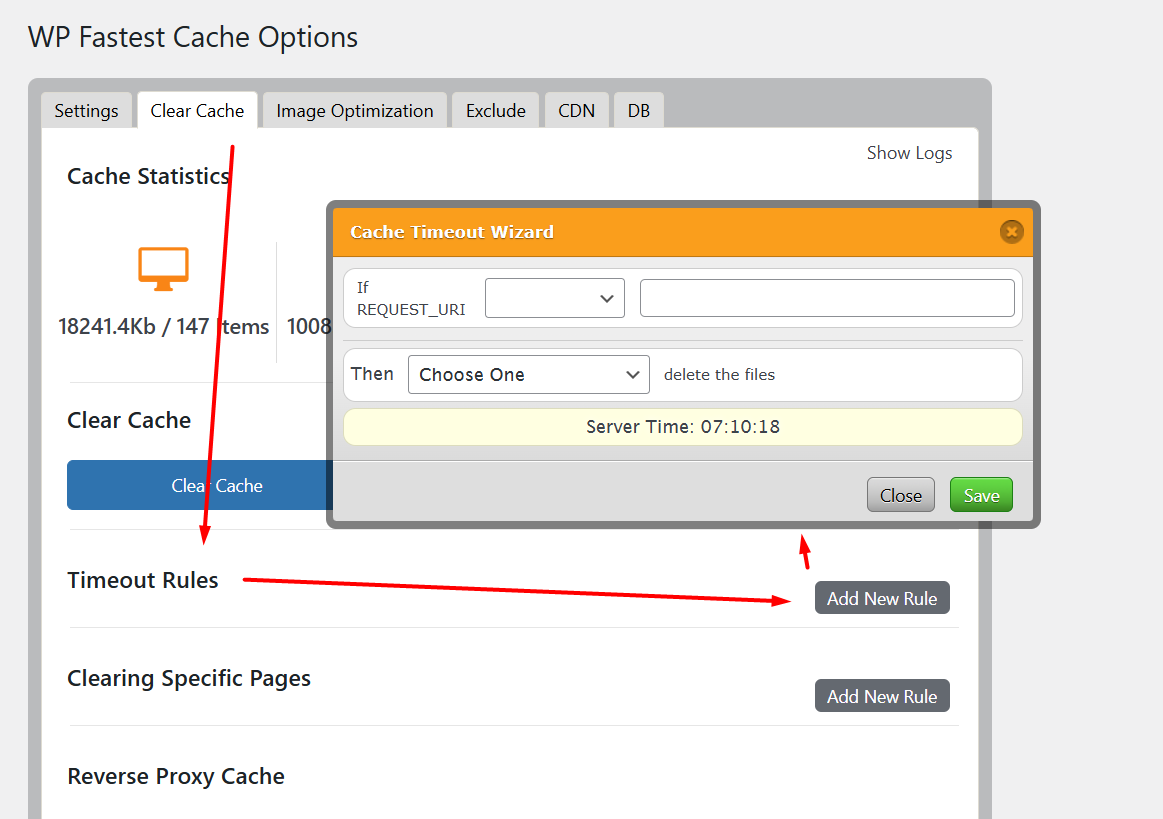Save the cache timeout rule
1163x819 pixels.
tap(981, 495)
